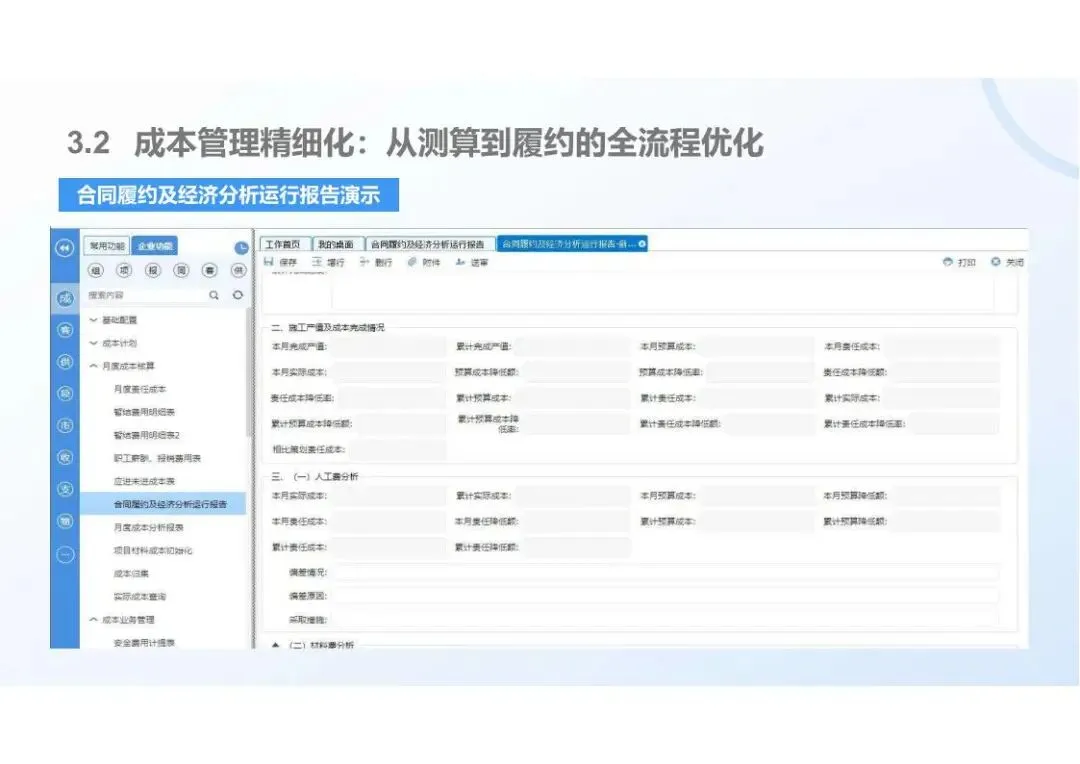Switch to the 常用功能 tab

point(107,246)
